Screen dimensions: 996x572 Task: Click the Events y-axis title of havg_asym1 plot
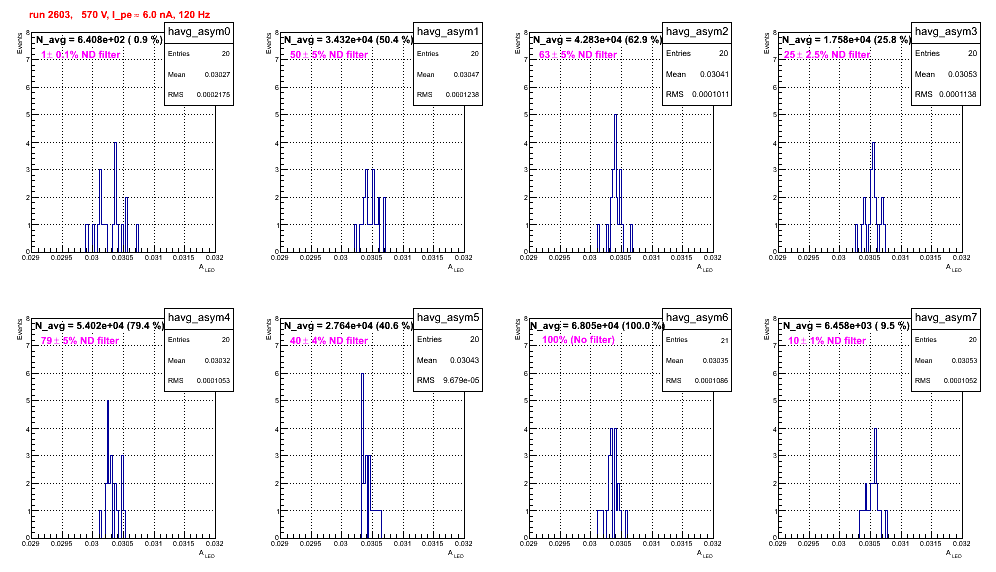tap(269, 43)
